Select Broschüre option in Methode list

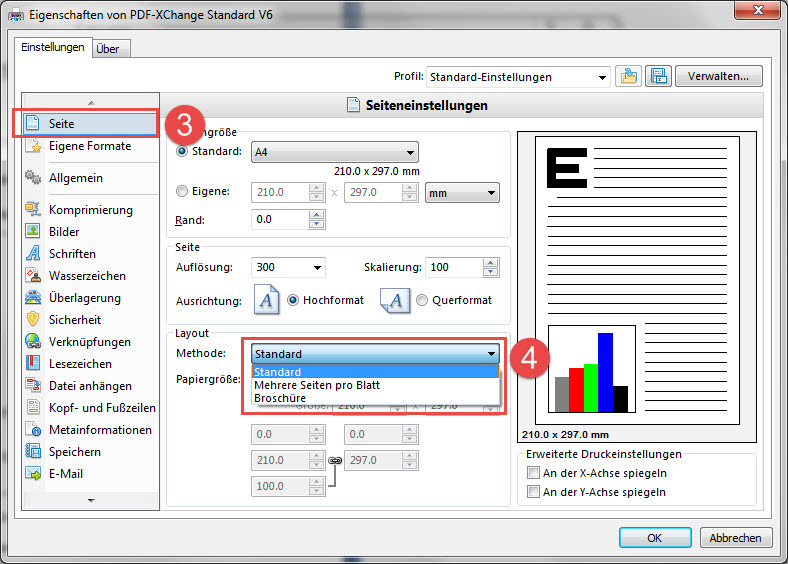[375, 398]
